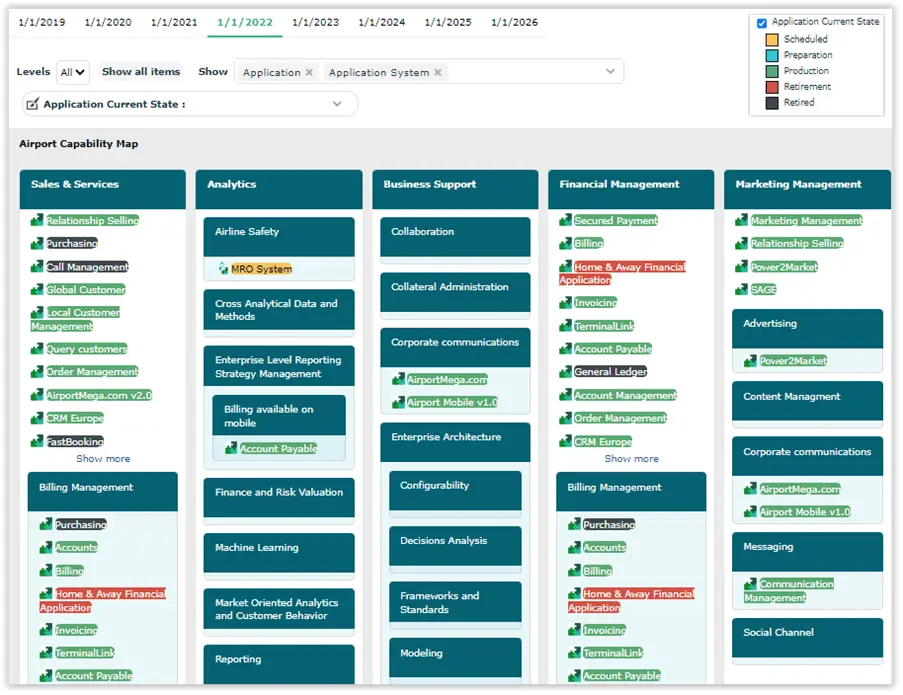The height and width of the screenshot is (695, 903).
Task: Click Show more under Sales & Services
Action: (x=103, y=458)
